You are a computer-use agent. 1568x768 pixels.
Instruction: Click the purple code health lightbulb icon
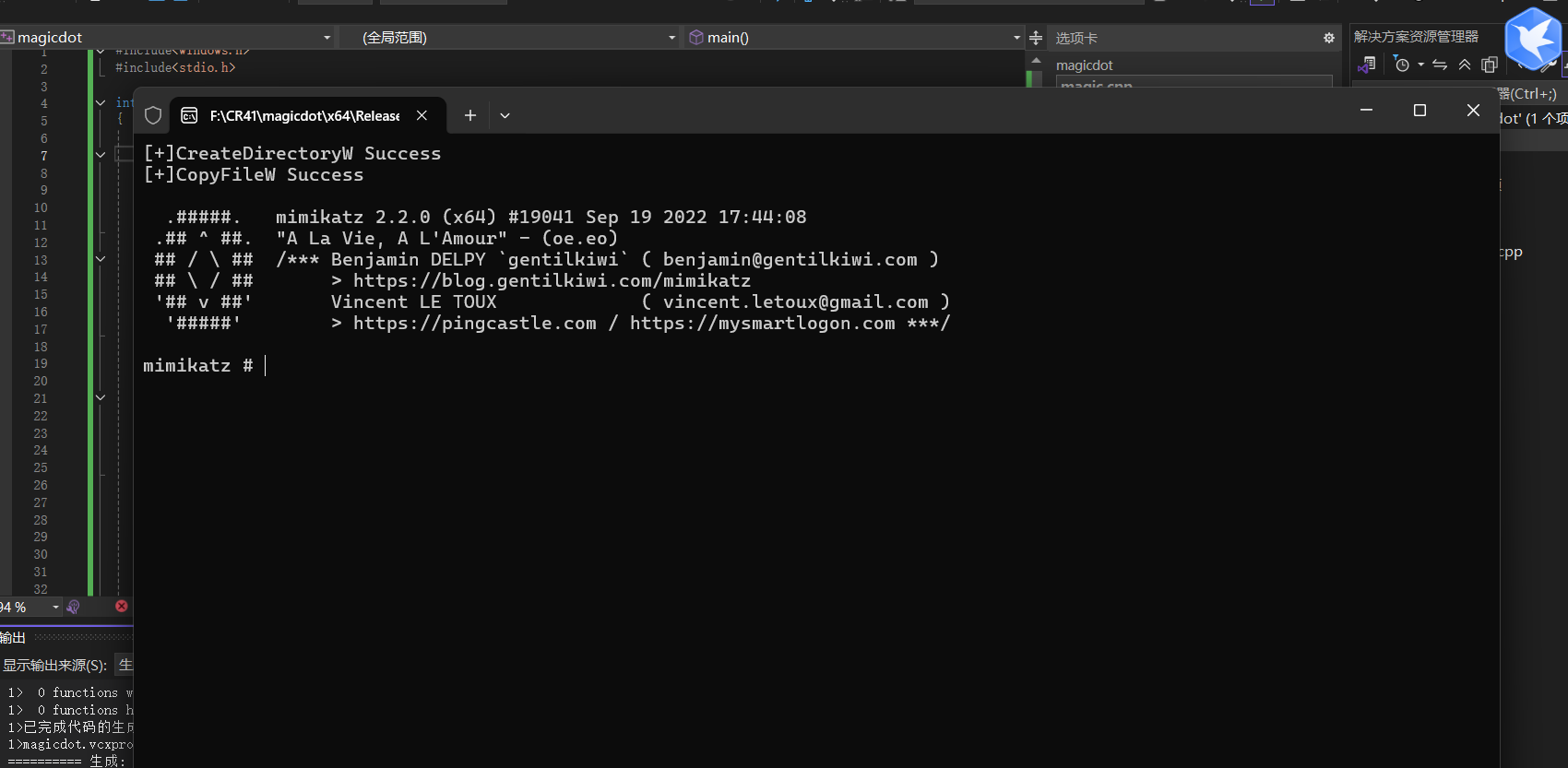click(x=74, y=607)
